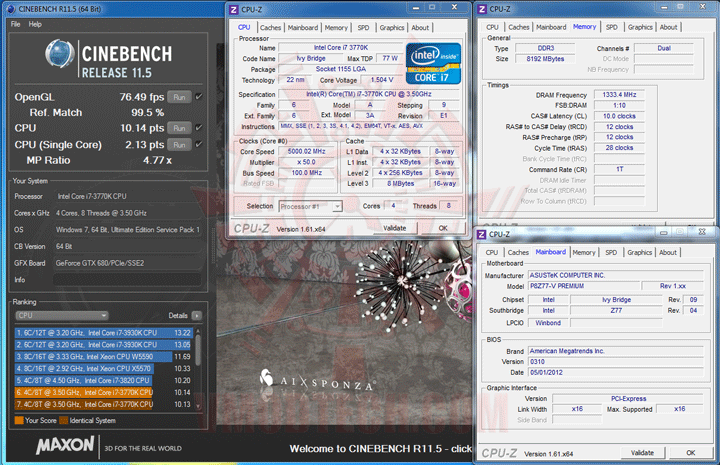The width and height of the screenshot is (720, 465).
Task: Open the Processor #1 selection dropdown
Action: pyautogui.click(x=310, y=207)
